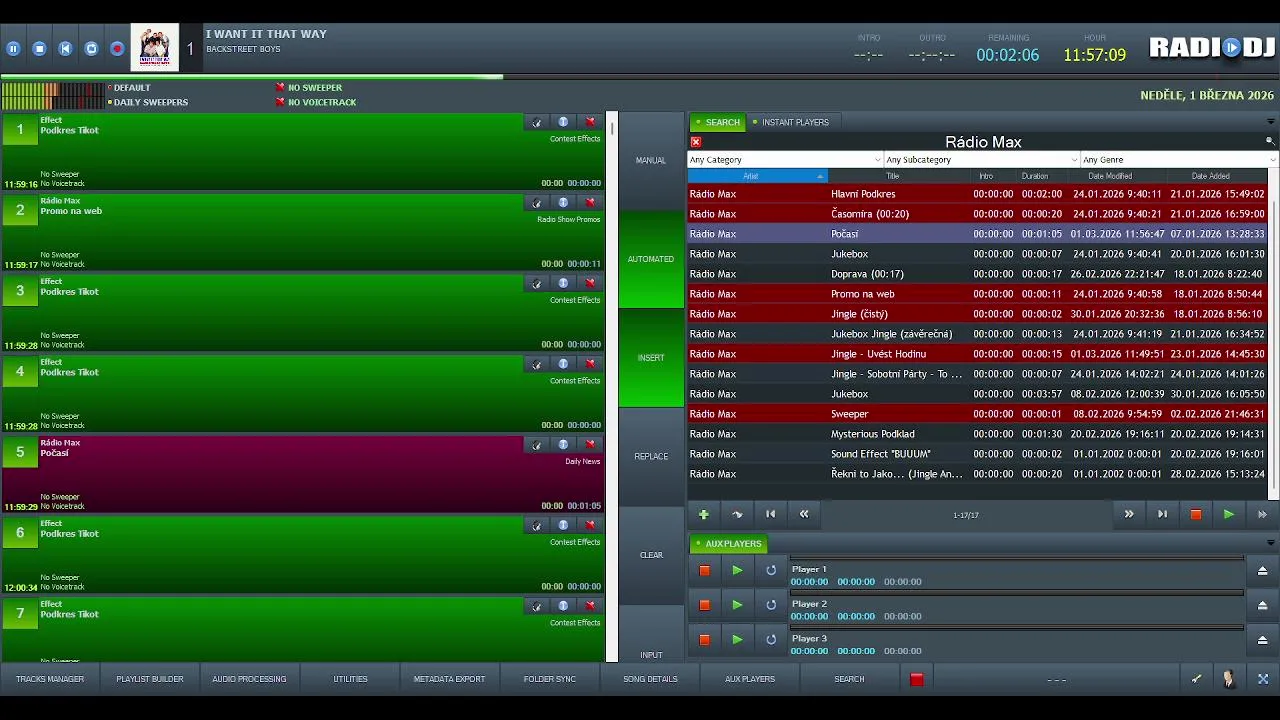Stop the main player
Viewport: 1280px width, 720px height.
coord(39,48)
